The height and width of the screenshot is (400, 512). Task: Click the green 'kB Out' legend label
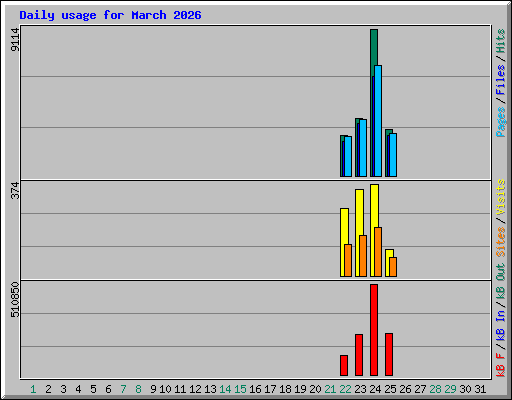pyautogui.click(x=500, y=281)
